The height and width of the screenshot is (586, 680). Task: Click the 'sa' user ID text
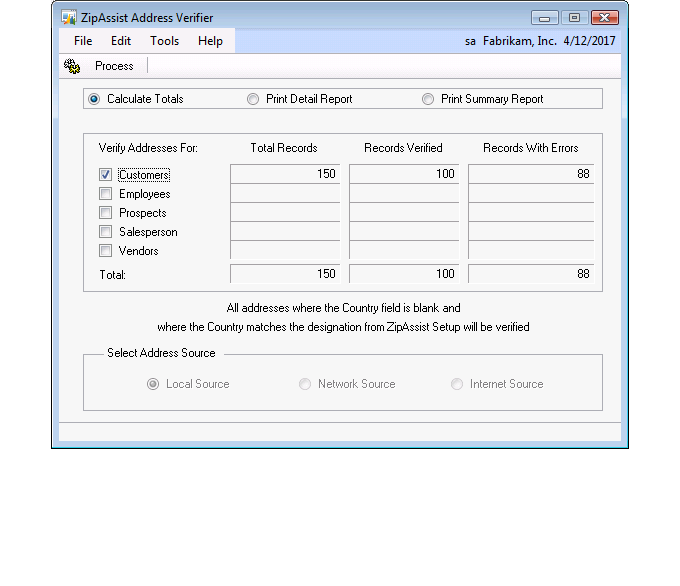470,41
